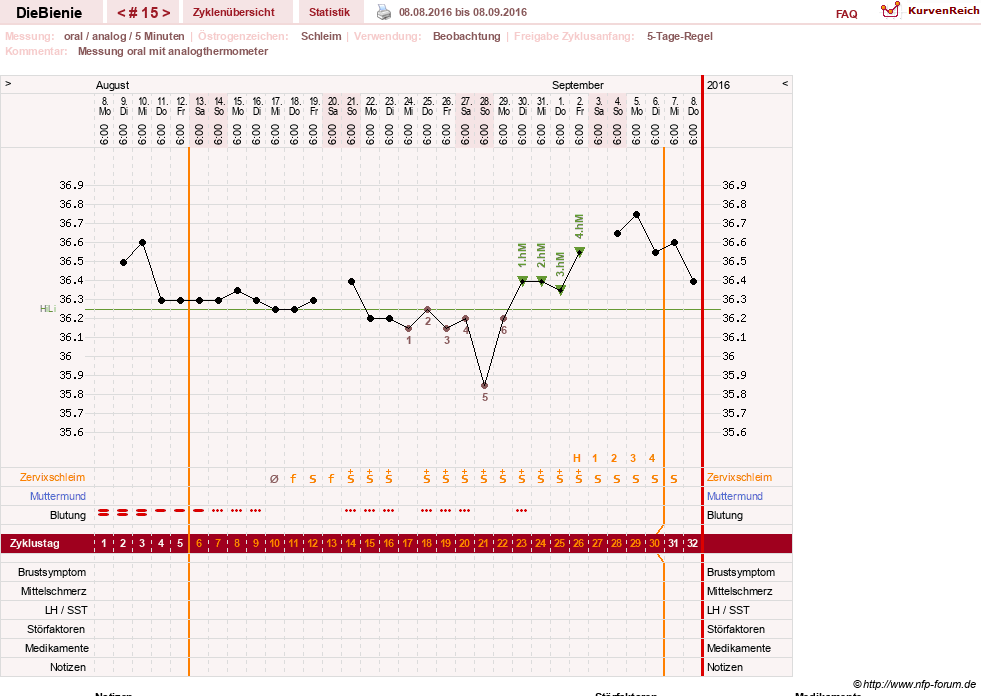Click the left Muttermund row label

point(58,496)
